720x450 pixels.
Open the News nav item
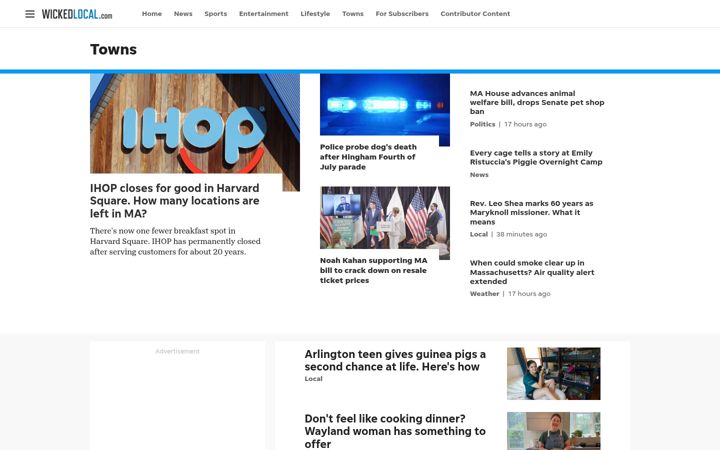coord(183,14)
